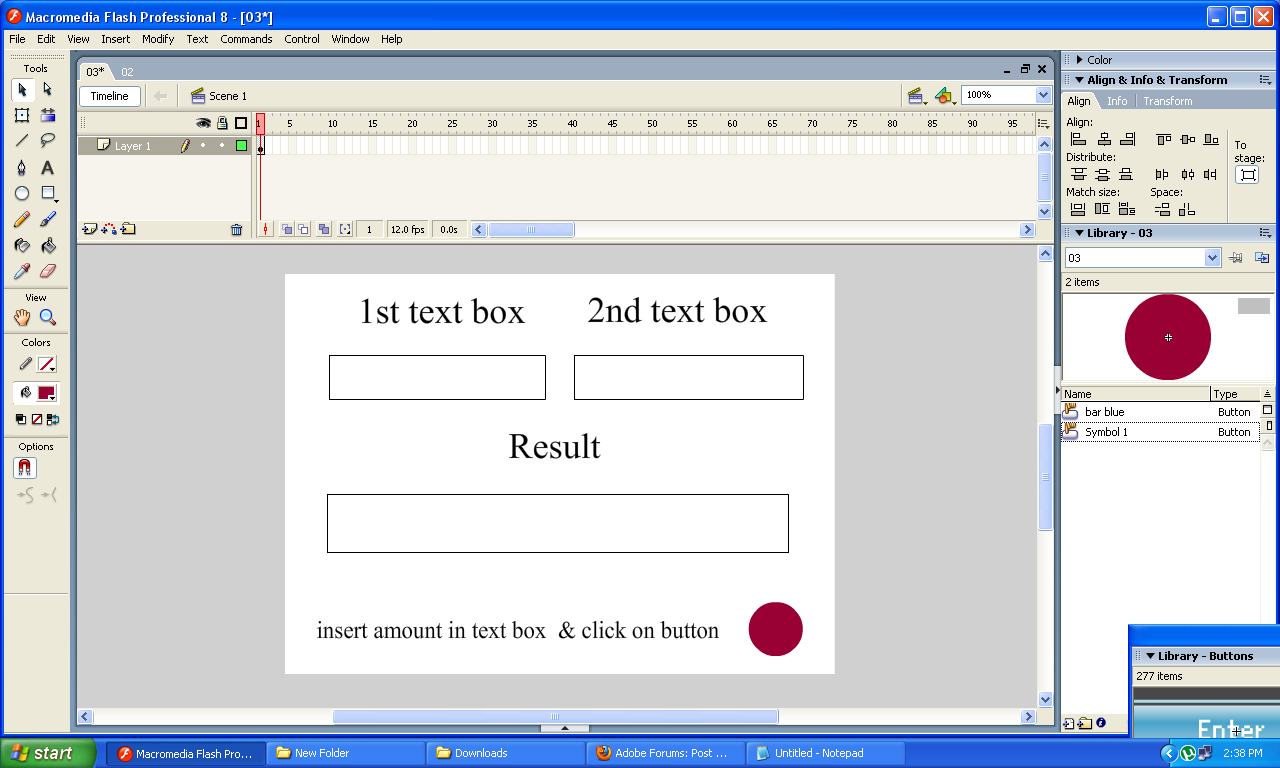Activate the Eyedropper tool
Viewport: 1280px width, 768px height.
coord(22,271)
